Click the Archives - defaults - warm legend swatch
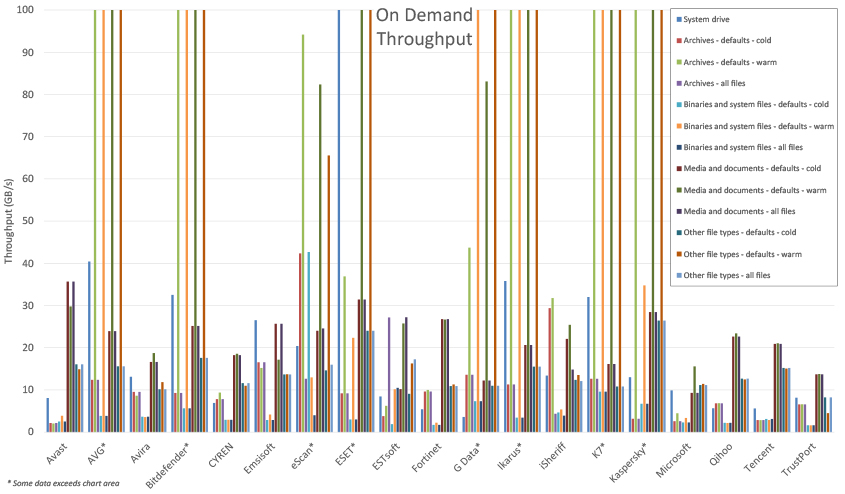This screenshot has width=845, height=494. 680,62
